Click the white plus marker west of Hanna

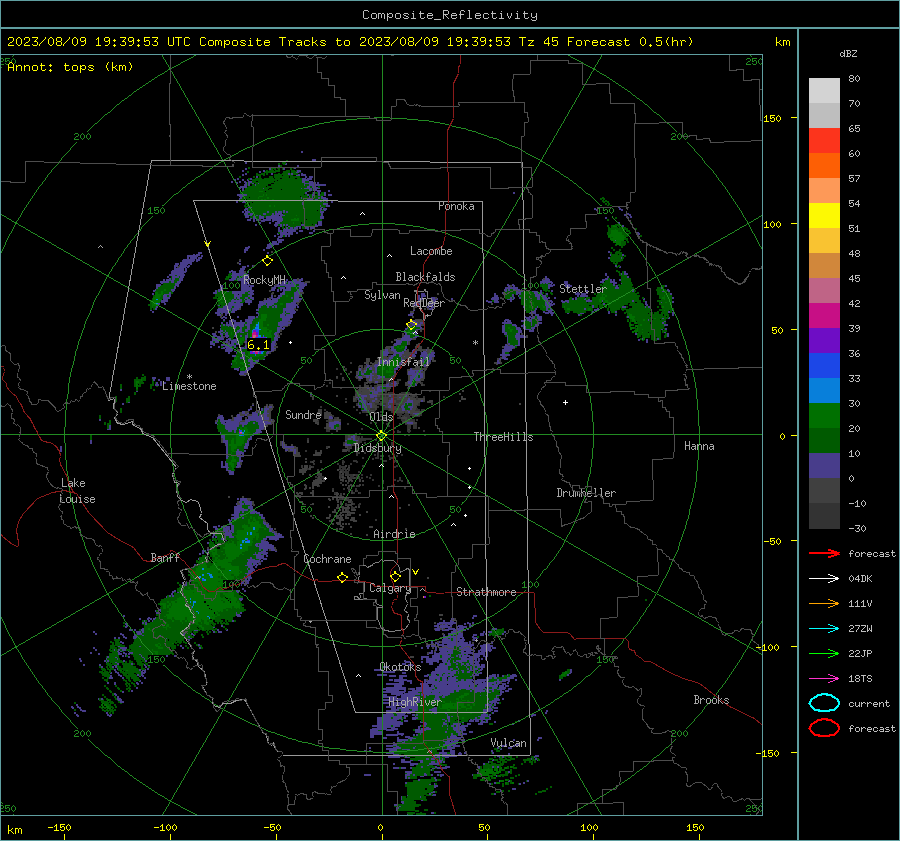(565, 402)
